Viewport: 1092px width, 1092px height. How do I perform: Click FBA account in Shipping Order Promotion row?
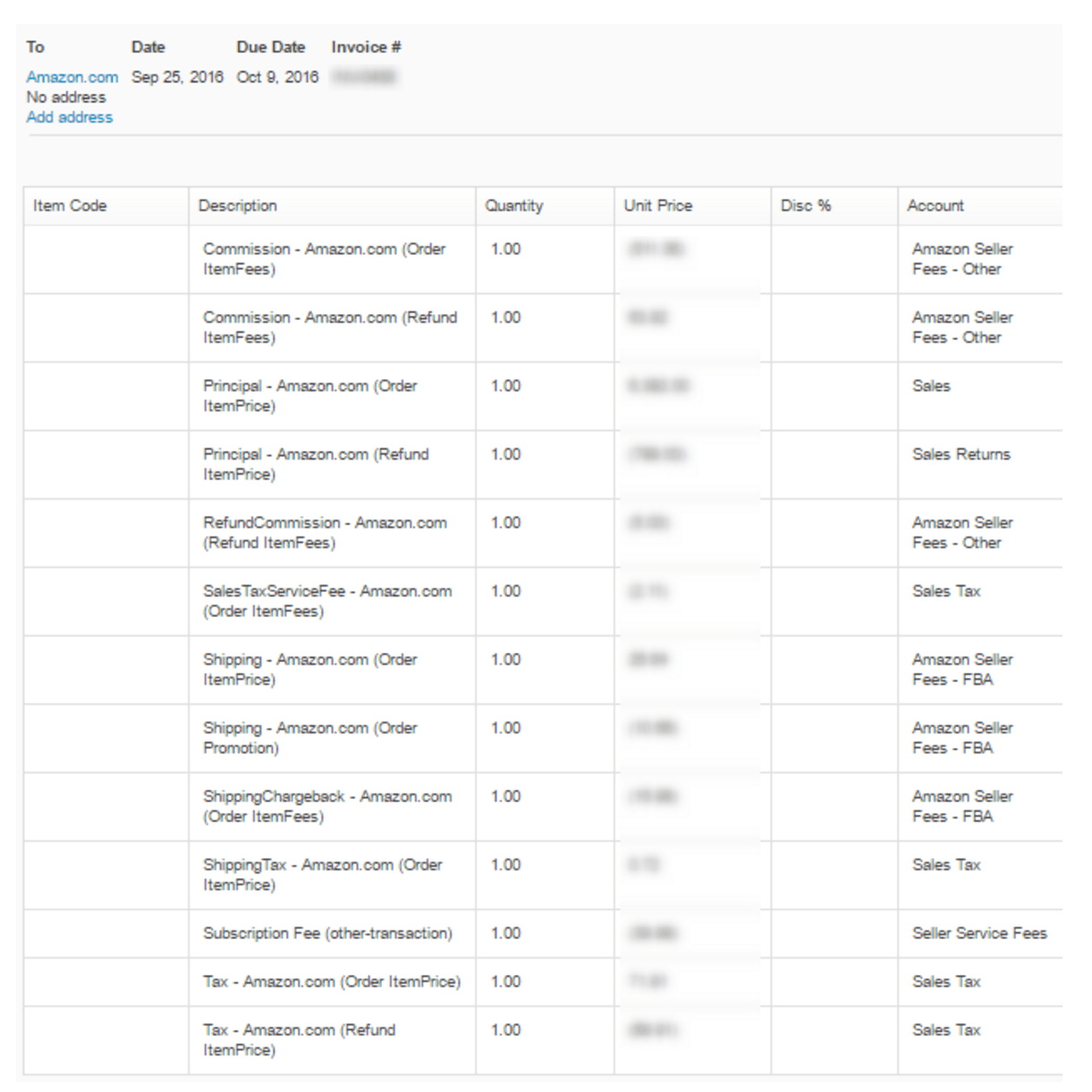(980, 738)
